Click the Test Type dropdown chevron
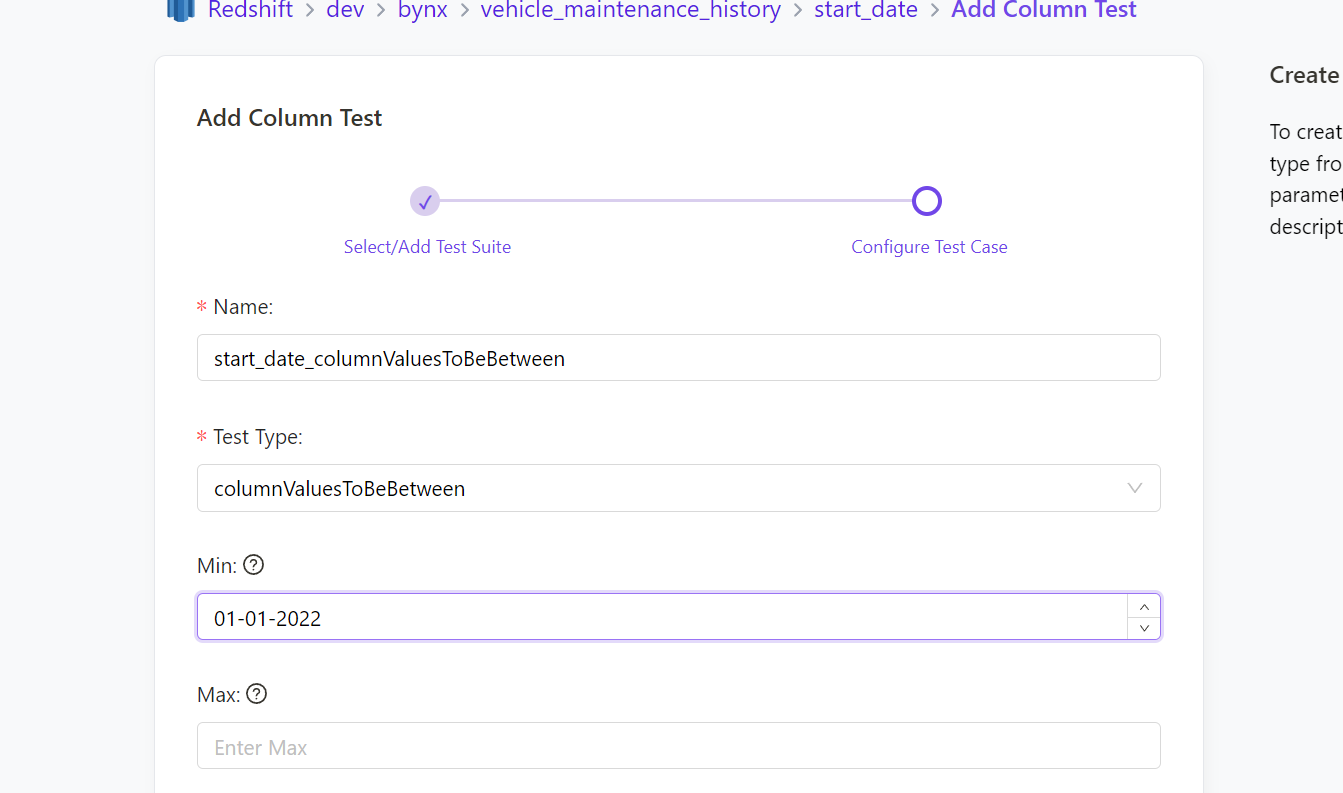The image size is (1343, 793). [1134, 488]
